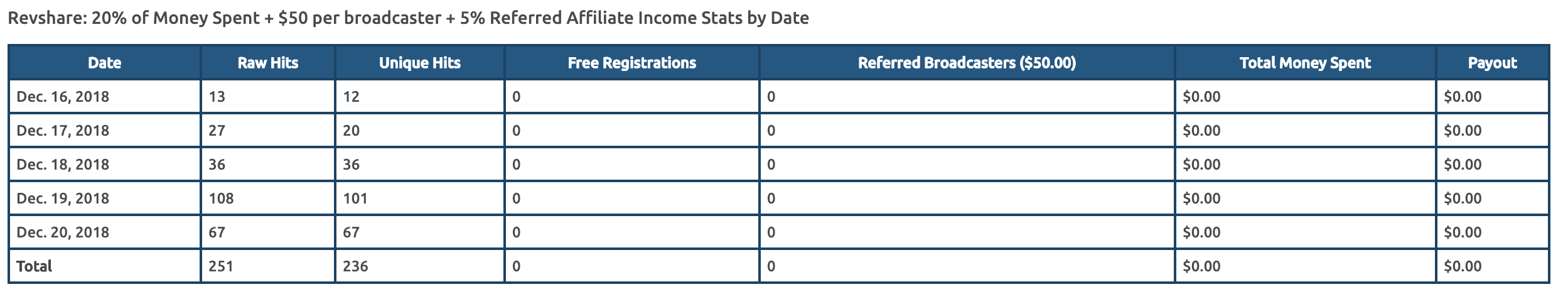Click the Free Registrations header
The width and height of the screenshot is (1568, 299).
pyautogui.click(x=632, y=63)
